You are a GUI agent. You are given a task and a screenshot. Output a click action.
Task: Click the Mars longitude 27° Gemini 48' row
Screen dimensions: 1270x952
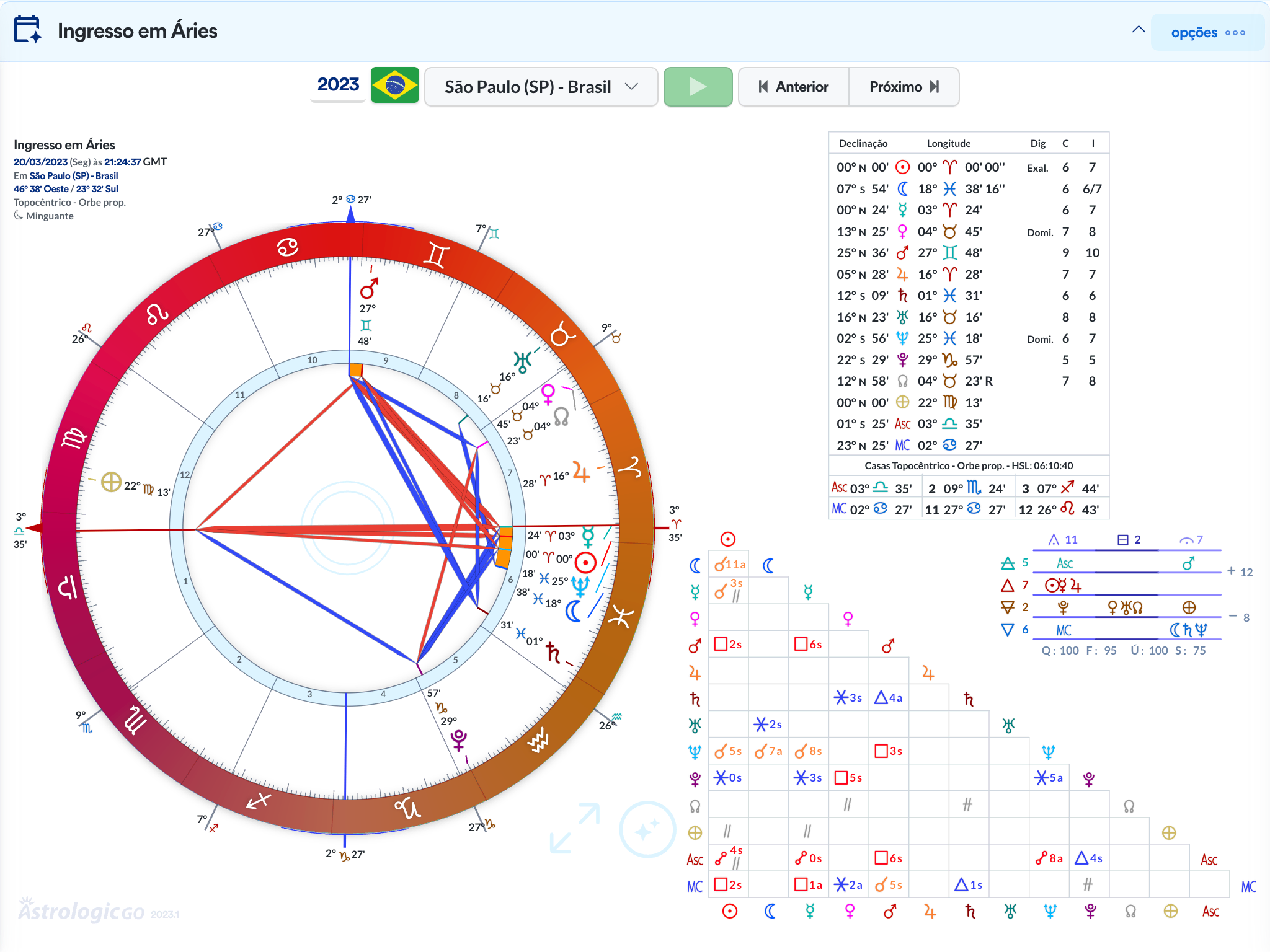(968, 253)
